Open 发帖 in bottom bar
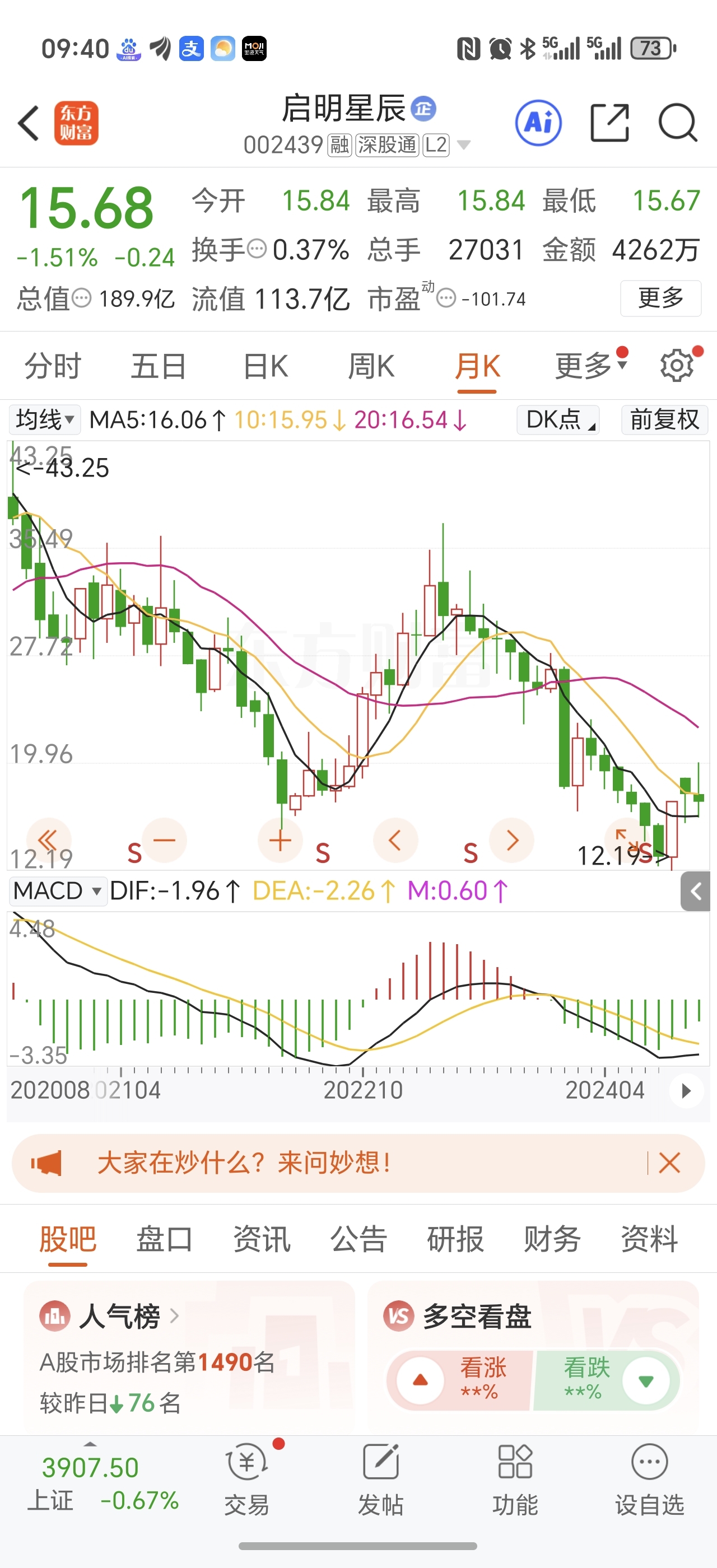The height and width of the screenshot is (1568, 717). (x=381, y=1480)
